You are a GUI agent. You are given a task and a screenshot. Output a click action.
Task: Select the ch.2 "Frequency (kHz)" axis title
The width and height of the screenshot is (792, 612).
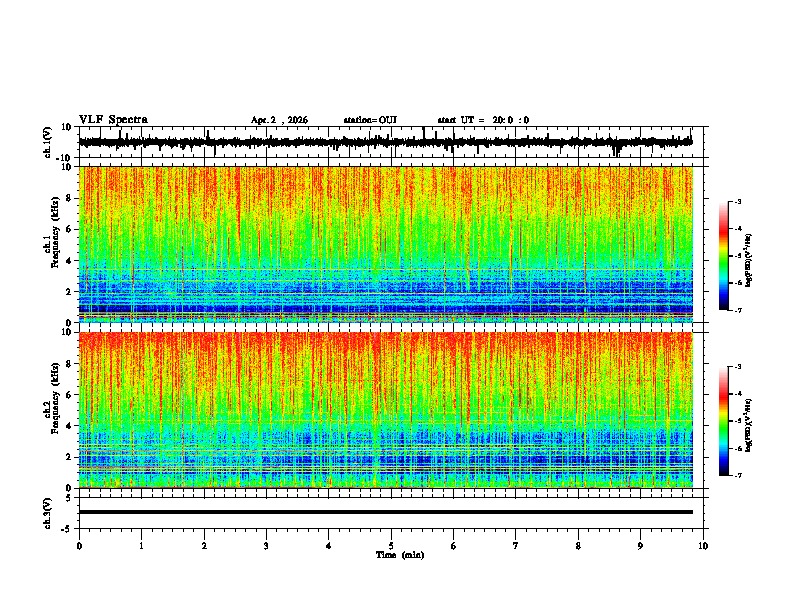55,398
